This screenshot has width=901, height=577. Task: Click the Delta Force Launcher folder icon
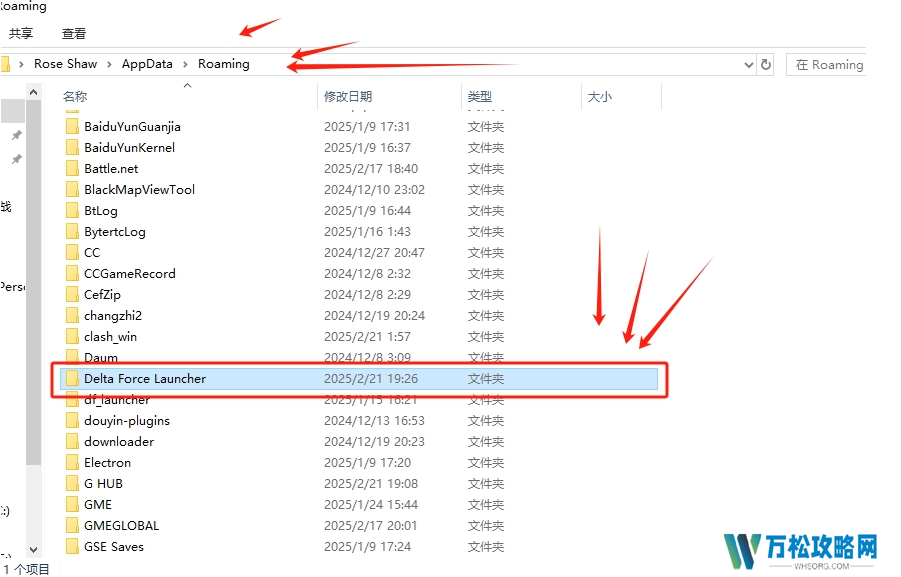[x=72, y=379]
